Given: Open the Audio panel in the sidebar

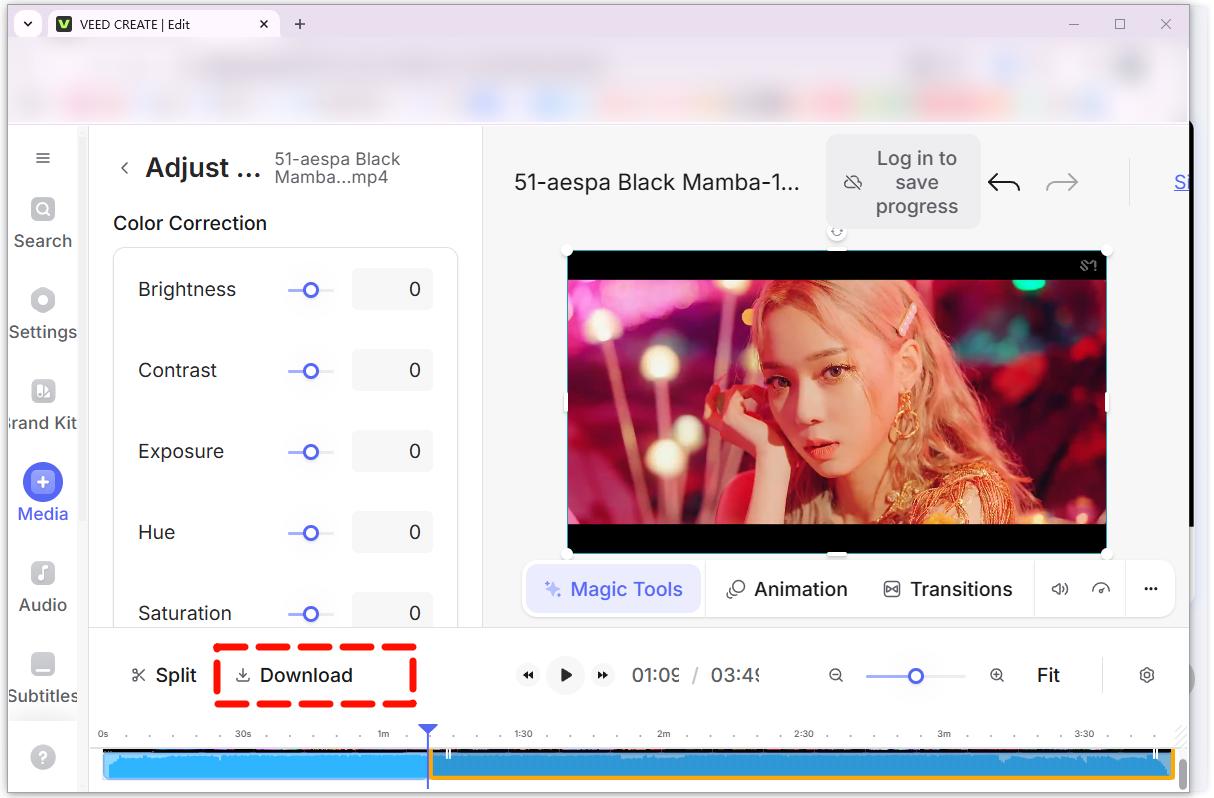Looking at the screenshot, I should point(43,587).
